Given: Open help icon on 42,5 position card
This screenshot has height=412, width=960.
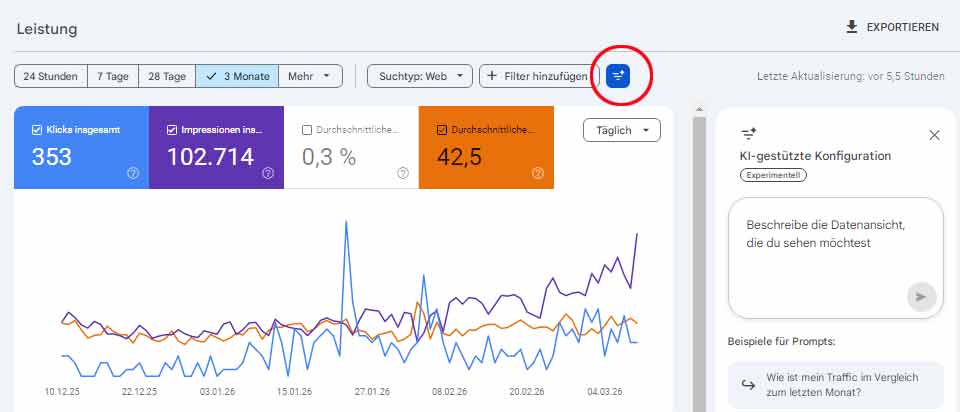Looking at the screenshot, I should (538, 173).
